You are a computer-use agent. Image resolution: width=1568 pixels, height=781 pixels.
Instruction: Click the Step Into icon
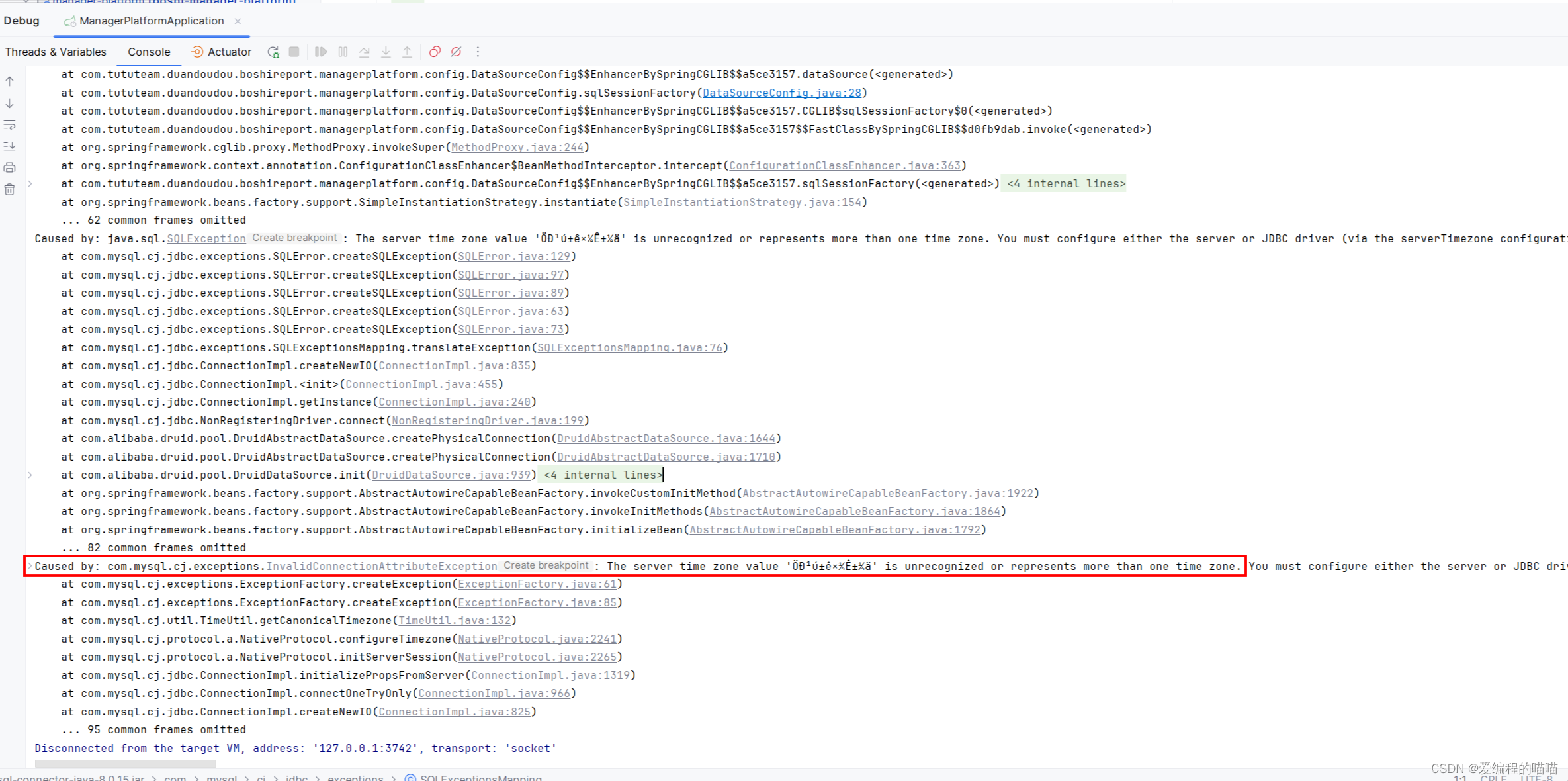click(x=386, y=52)
